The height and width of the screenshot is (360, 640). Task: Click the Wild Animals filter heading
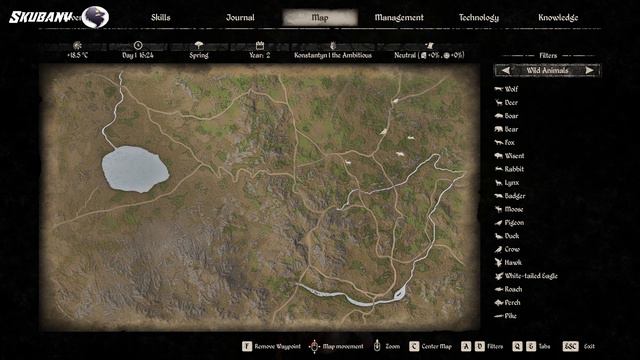click(x=547, y=70)
